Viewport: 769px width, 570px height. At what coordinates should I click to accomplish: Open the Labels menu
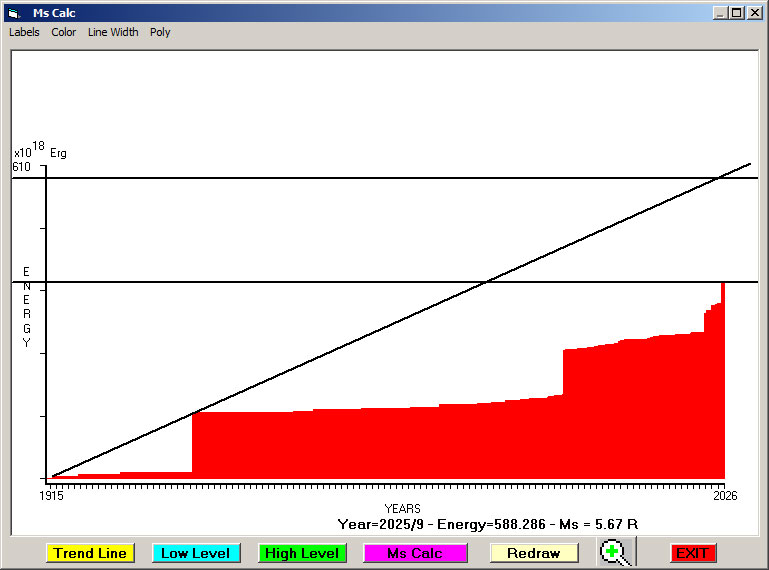[24, 32]
